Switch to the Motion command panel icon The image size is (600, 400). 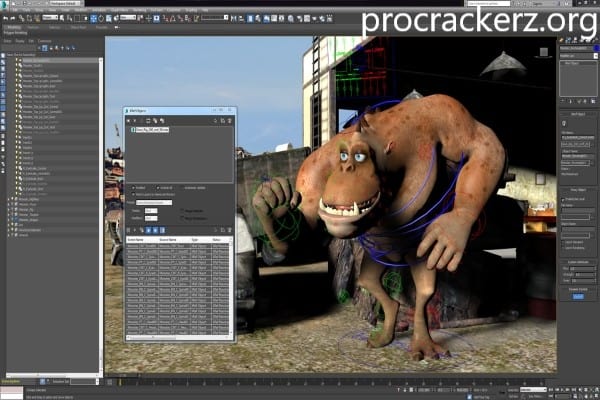click(x=582, y=40)
